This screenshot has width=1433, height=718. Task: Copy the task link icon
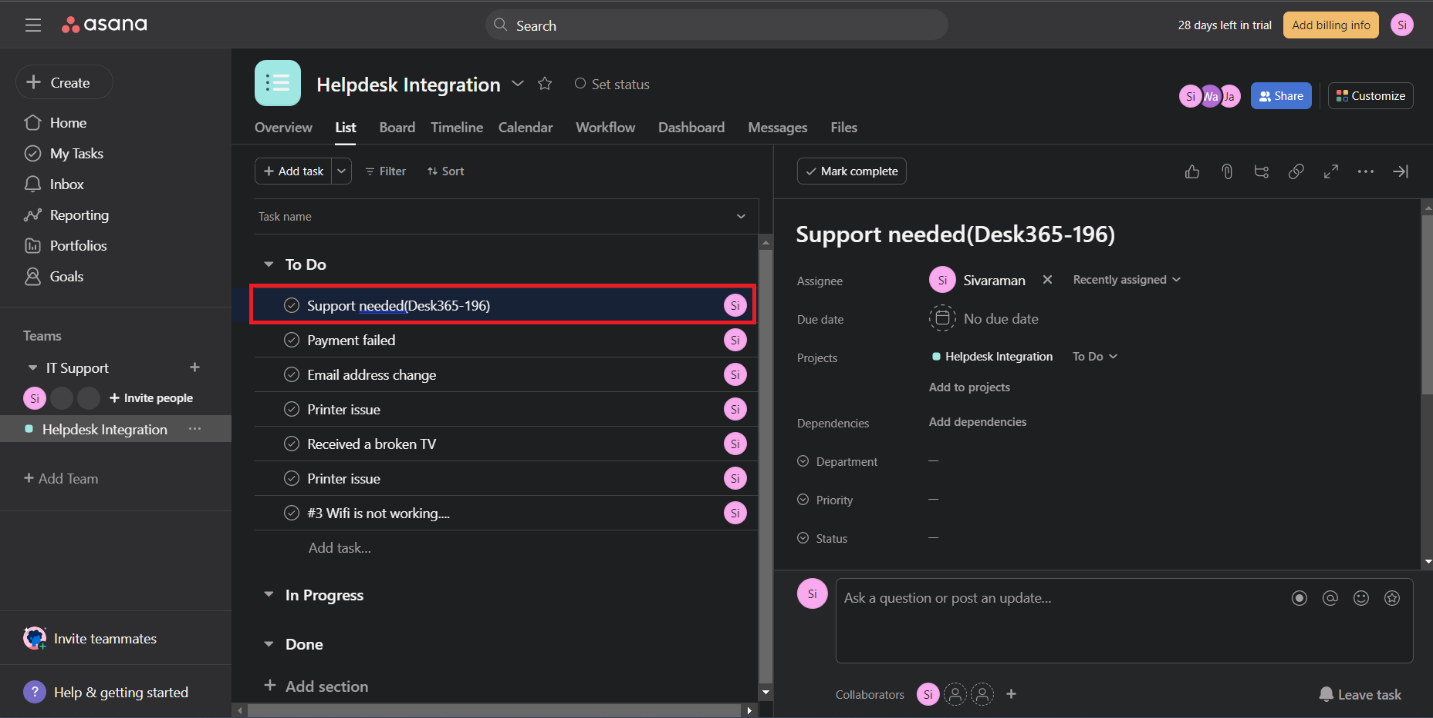pos(1296,171)
